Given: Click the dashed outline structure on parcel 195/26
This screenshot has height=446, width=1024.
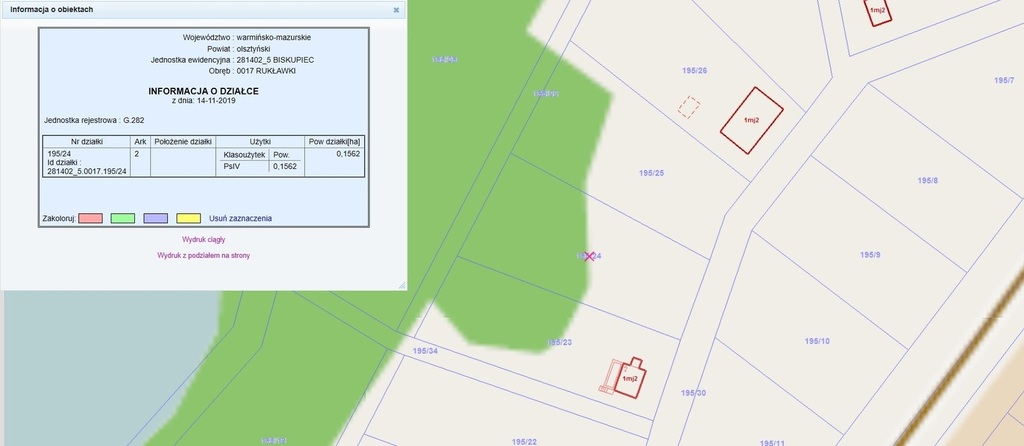Looking at the screenshot, I should pos(688,107).
